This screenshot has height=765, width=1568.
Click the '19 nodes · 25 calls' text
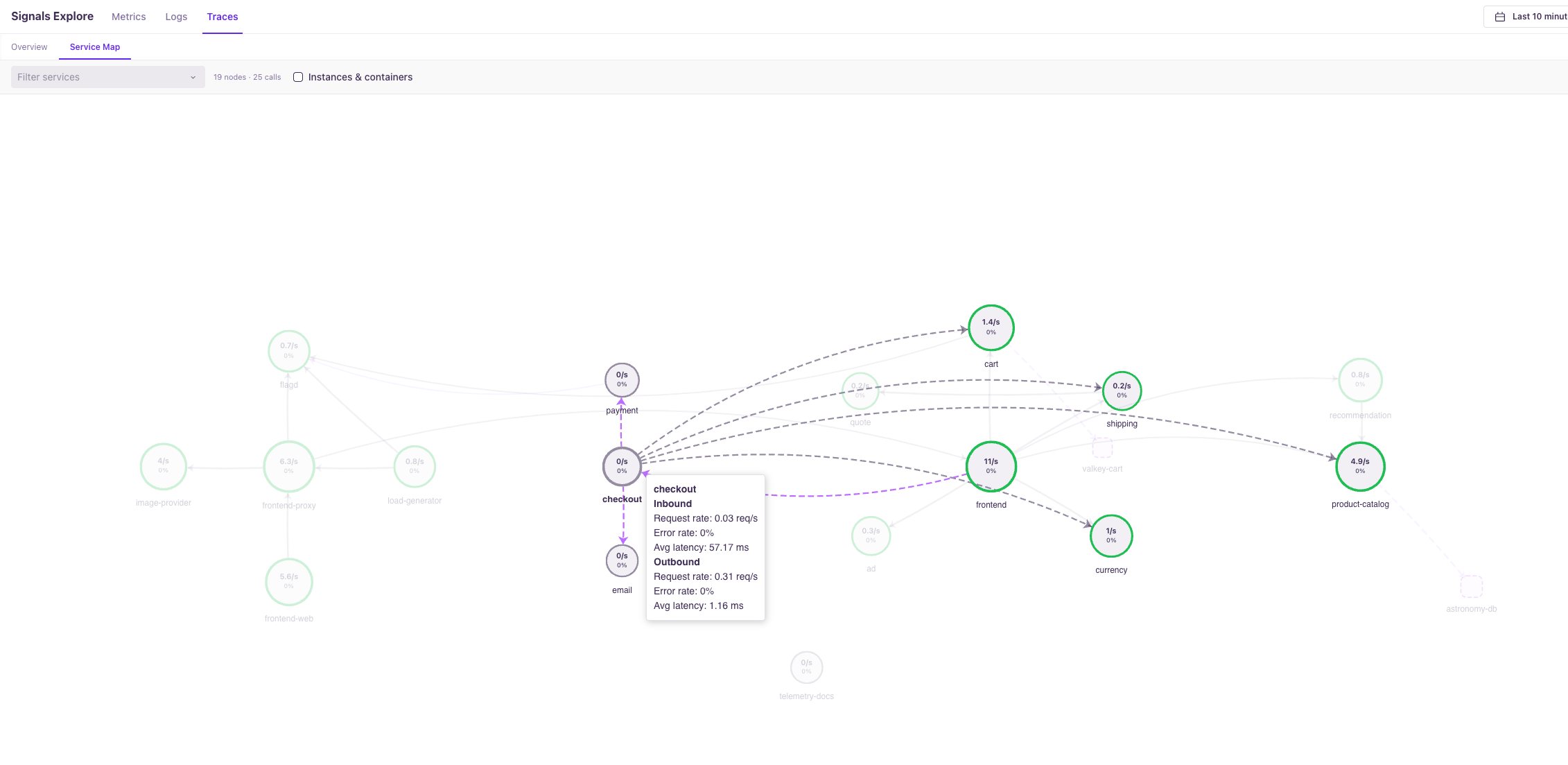247,77
